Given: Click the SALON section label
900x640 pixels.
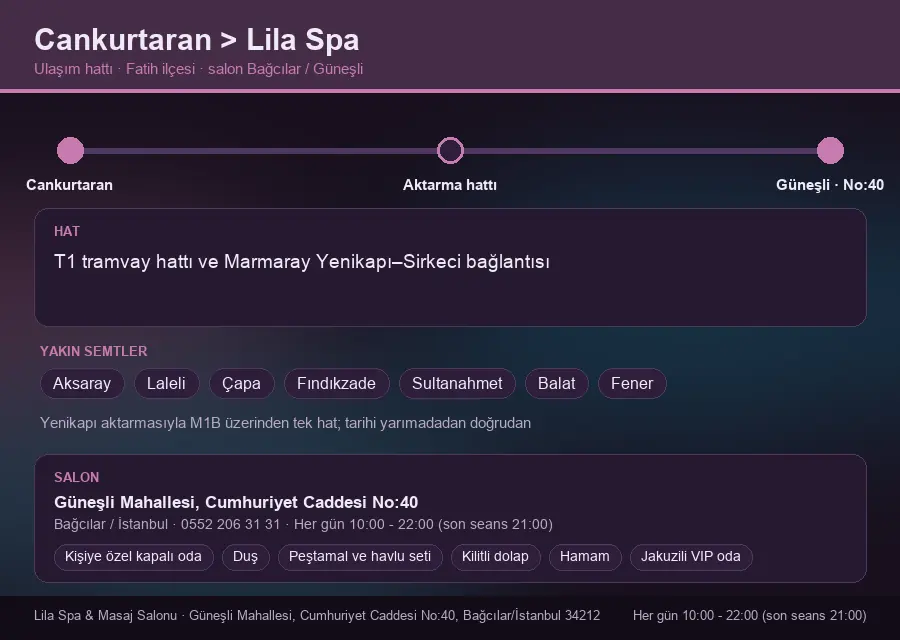Looking at the screenshot, I should [76, 478].
